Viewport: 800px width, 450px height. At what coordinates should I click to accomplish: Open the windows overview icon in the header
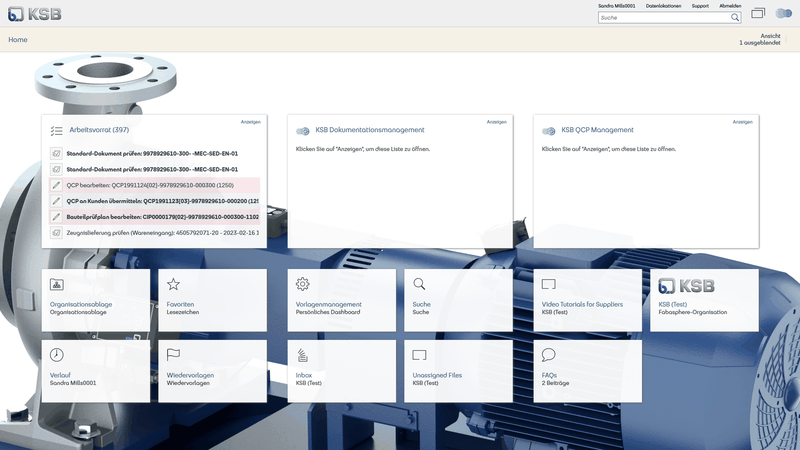coord(758,13)
